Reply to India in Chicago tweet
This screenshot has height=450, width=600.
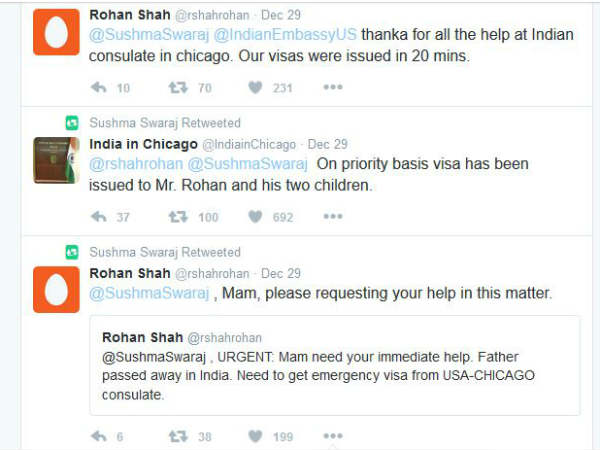coord(98,216)
